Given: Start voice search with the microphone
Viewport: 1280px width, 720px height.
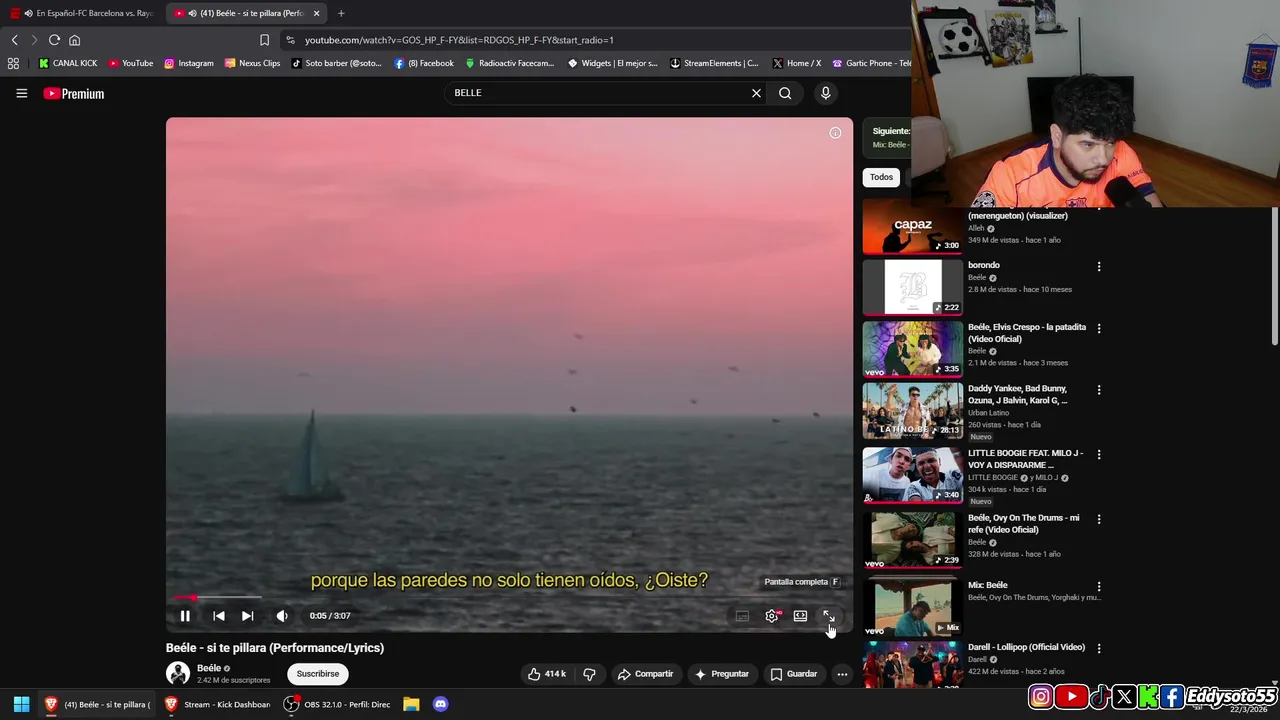Looking at the screenshot, I should pos(825,93).
